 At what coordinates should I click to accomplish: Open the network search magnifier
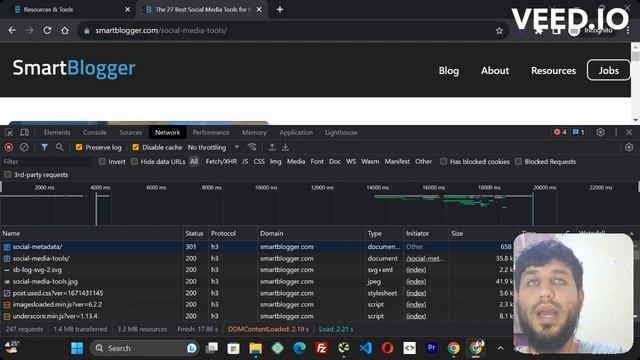tap(60, 147)
